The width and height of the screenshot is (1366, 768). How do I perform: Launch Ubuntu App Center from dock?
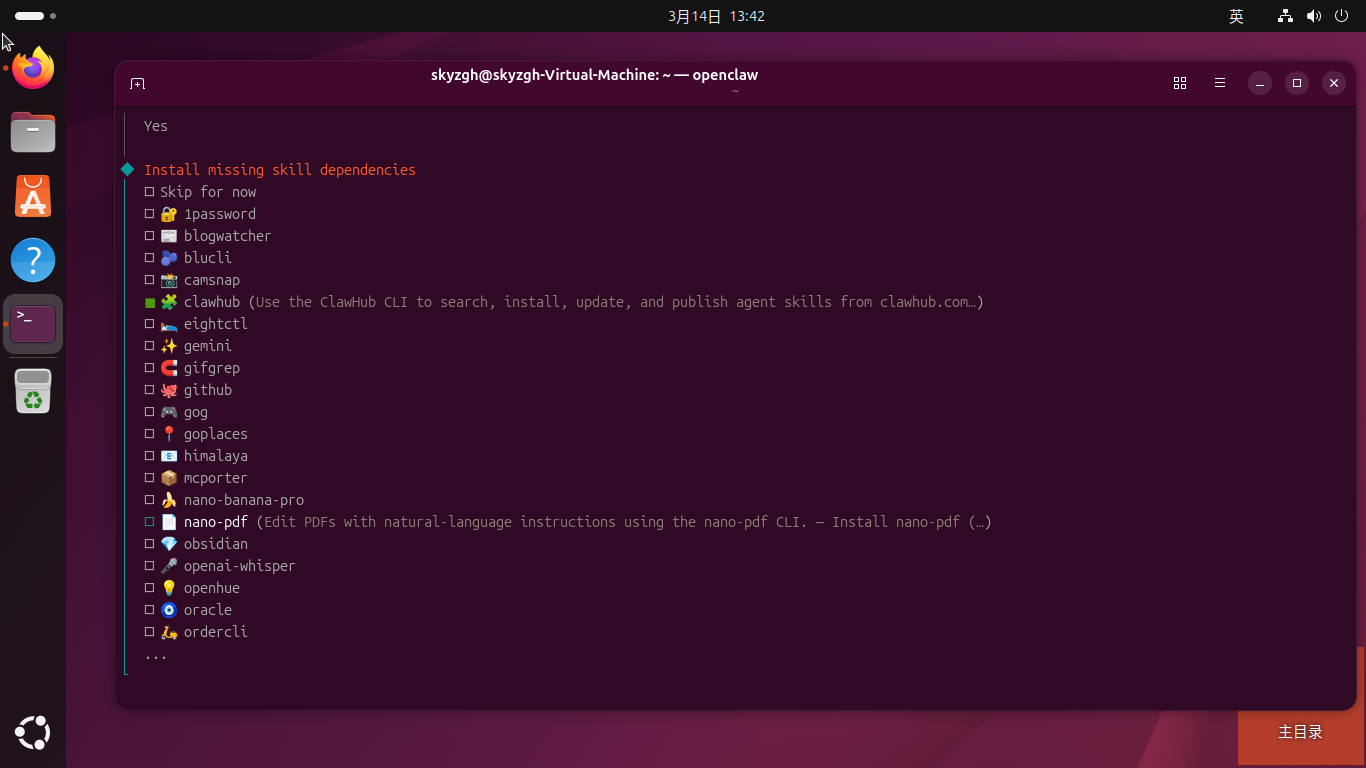33,196
